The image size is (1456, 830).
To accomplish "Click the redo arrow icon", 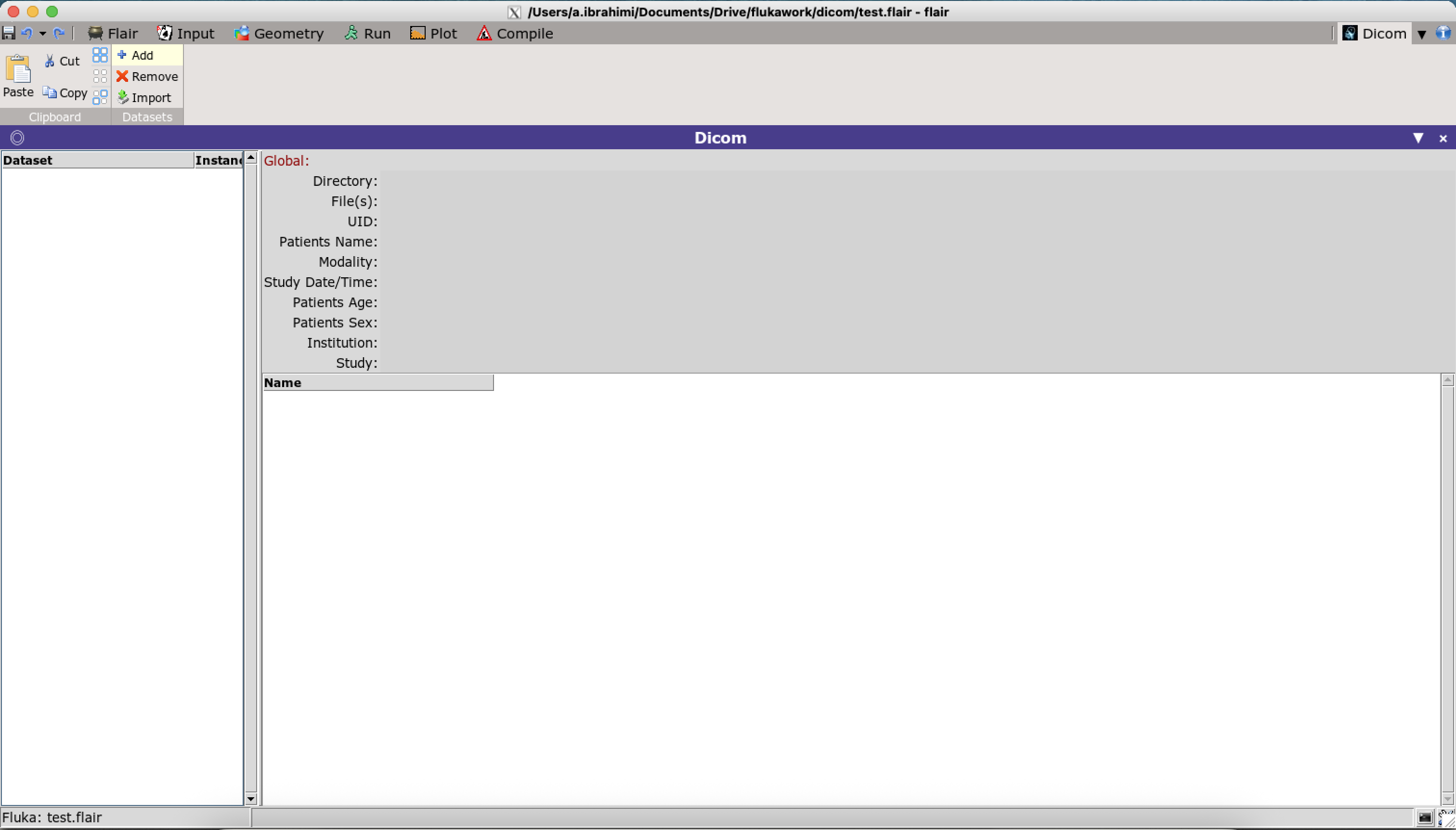I will point(58,33).
